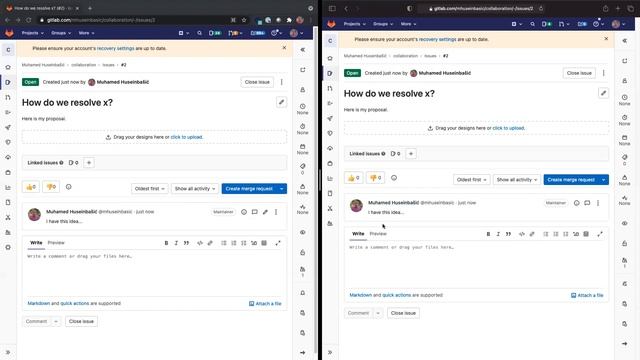Open Oldest first dropdown in left window
This screenshot has width=640, height=360.
pyautogui.click(x=149, y=189)
